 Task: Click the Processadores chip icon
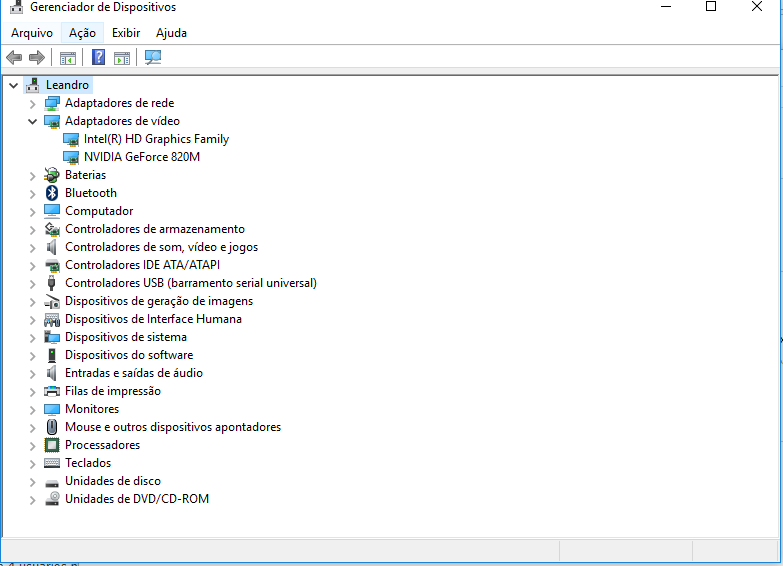[x=52, y=445]
